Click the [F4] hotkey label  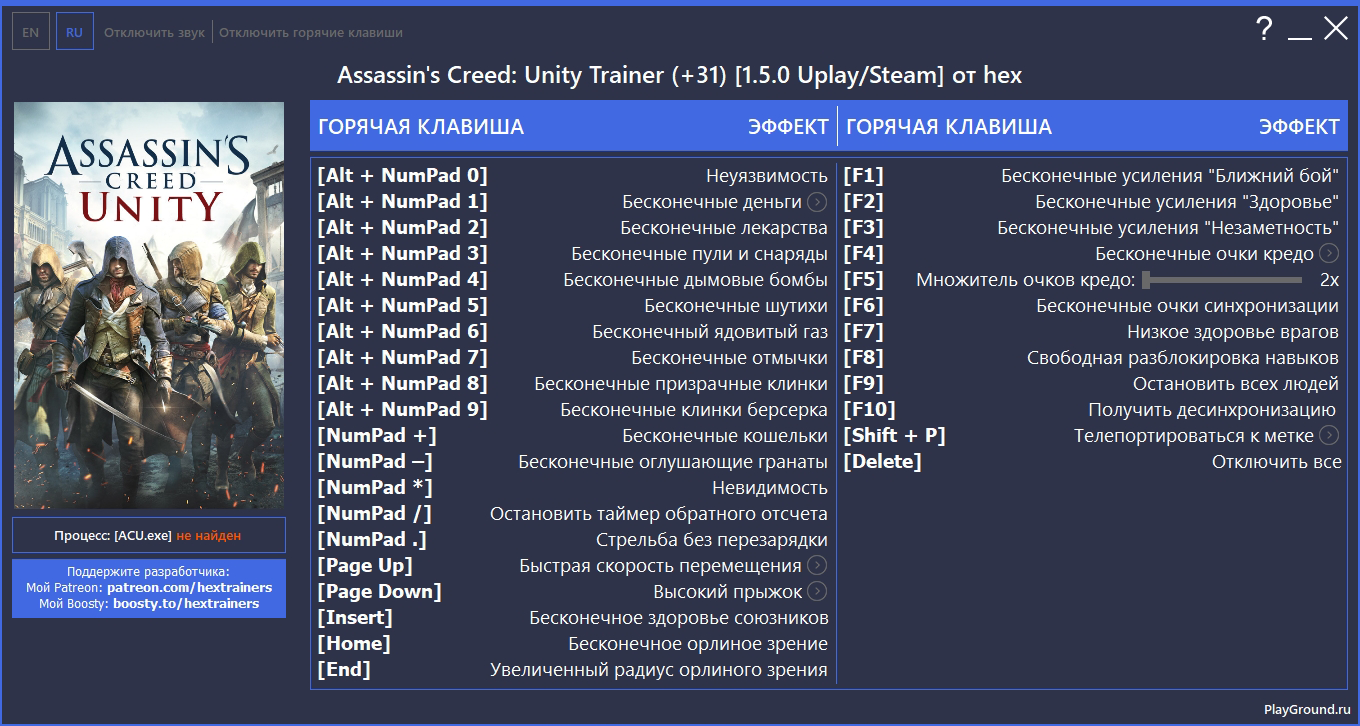pyautogui.click(x=864, y=254)
